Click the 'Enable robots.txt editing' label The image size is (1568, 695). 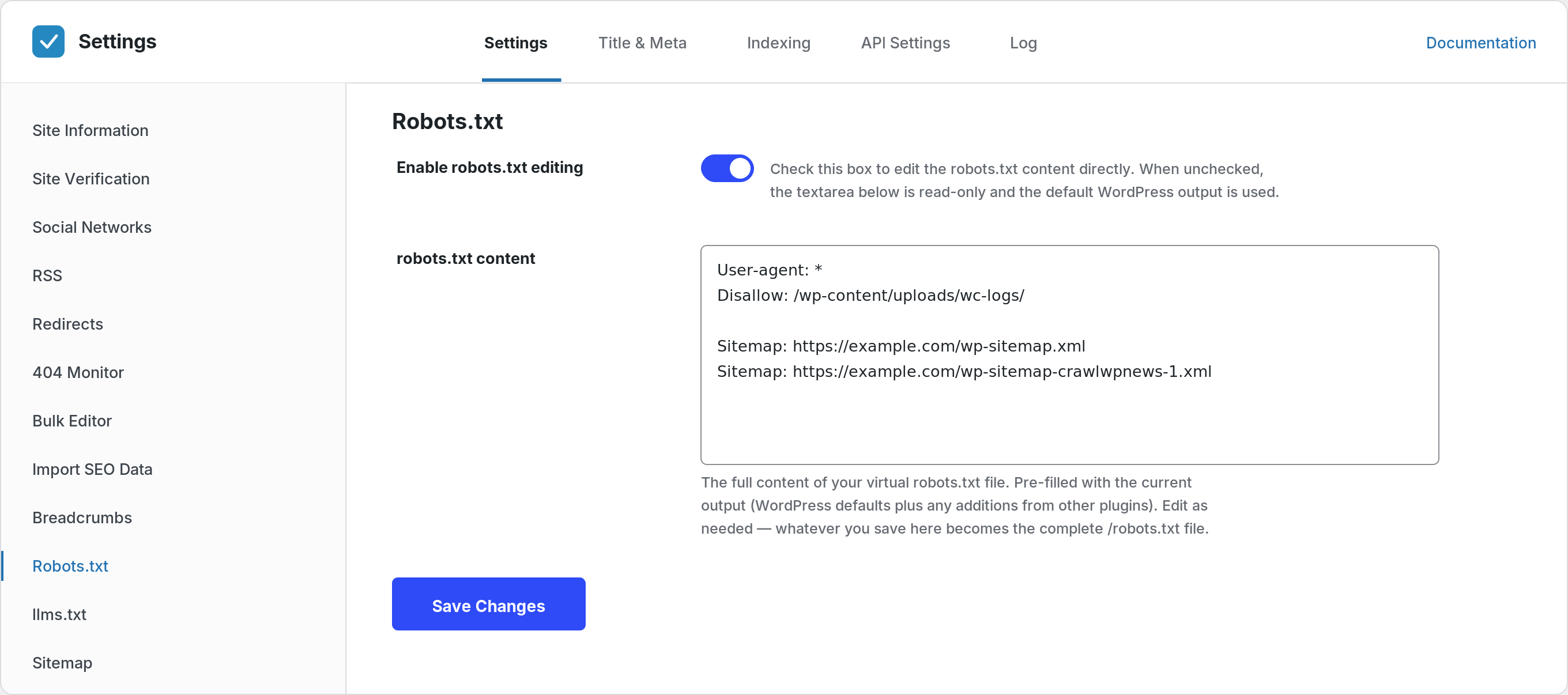(x=489, y=167)
